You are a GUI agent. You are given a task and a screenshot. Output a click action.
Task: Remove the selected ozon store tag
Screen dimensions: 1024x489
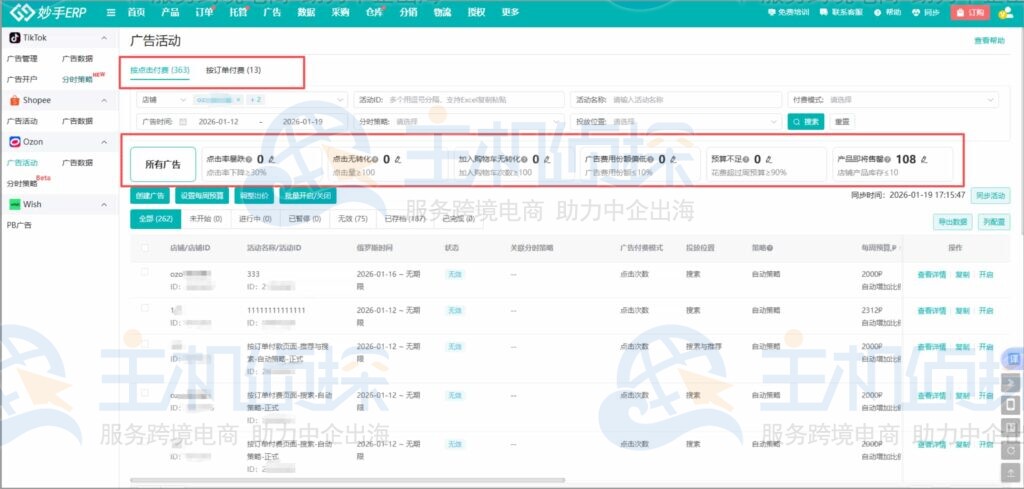tap(239, 100)
